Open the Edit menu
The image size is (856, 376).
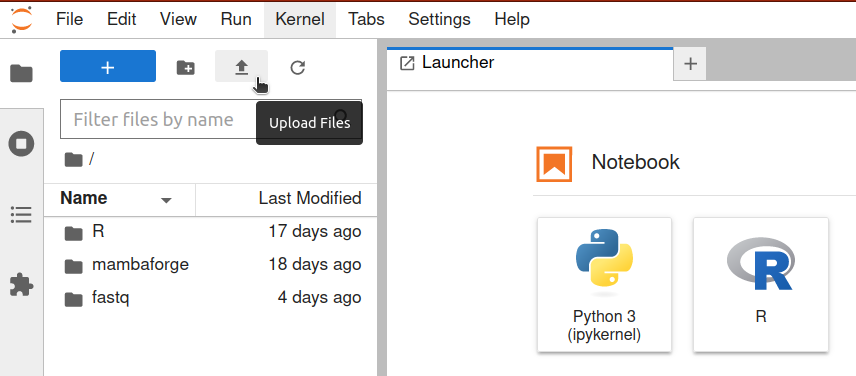(121, 20)
